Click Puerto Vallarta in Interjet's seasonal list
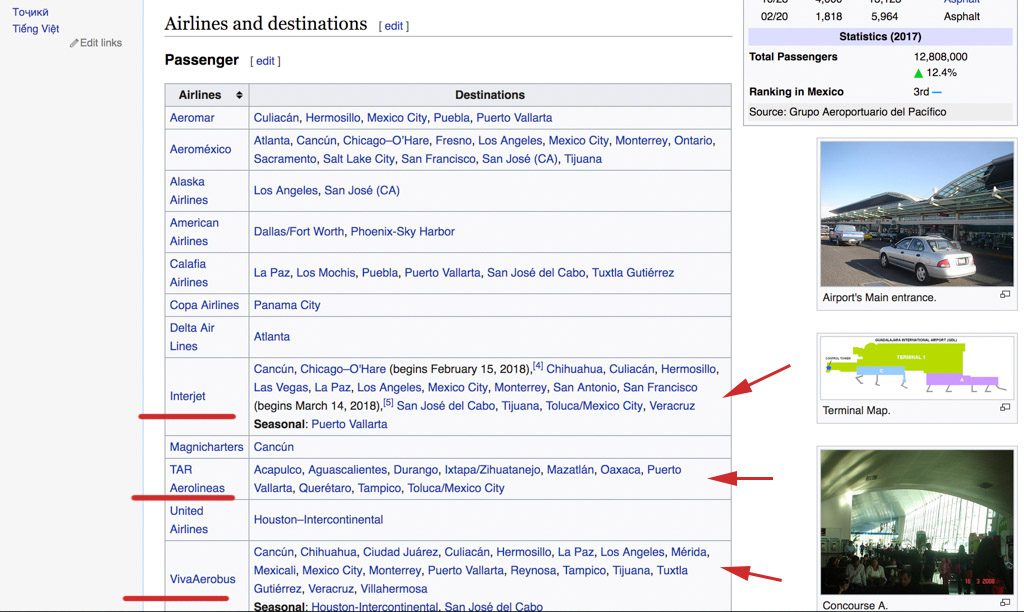Screen dimensions: 1024x612 point(349,424)
